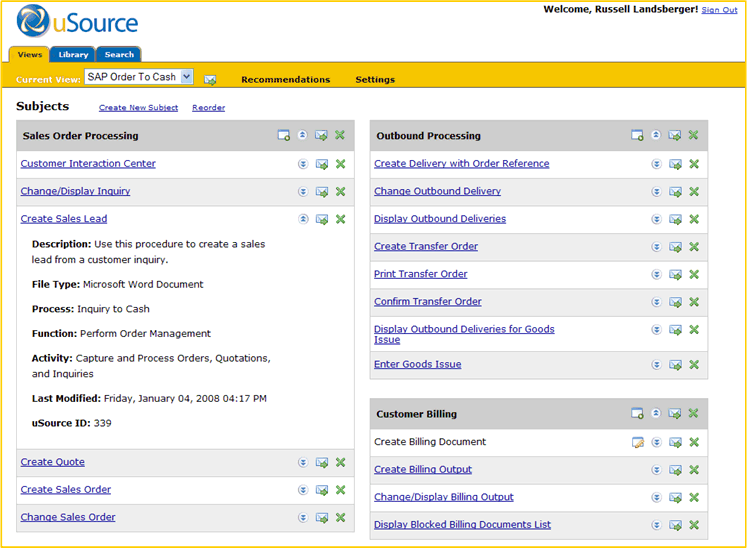Viewport: 747px width, 548px height.
Task: Collapse the Customer Billing subject
Action: click(656, 413)
